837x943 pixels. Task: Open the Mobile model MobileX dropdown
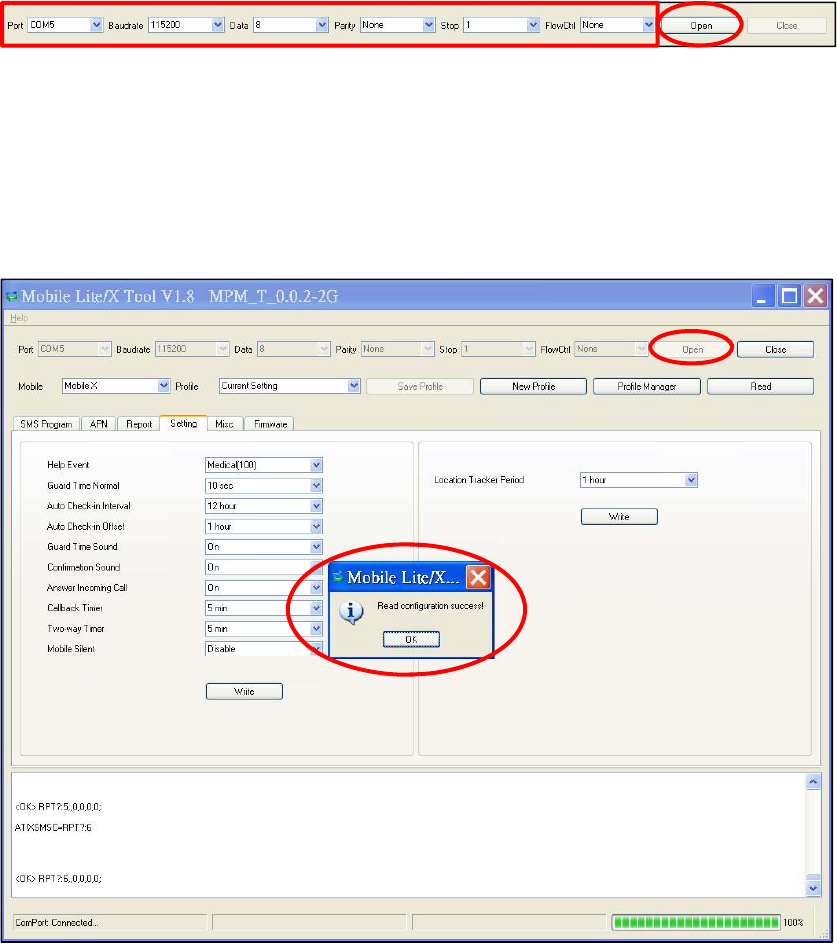pos(116,386)
